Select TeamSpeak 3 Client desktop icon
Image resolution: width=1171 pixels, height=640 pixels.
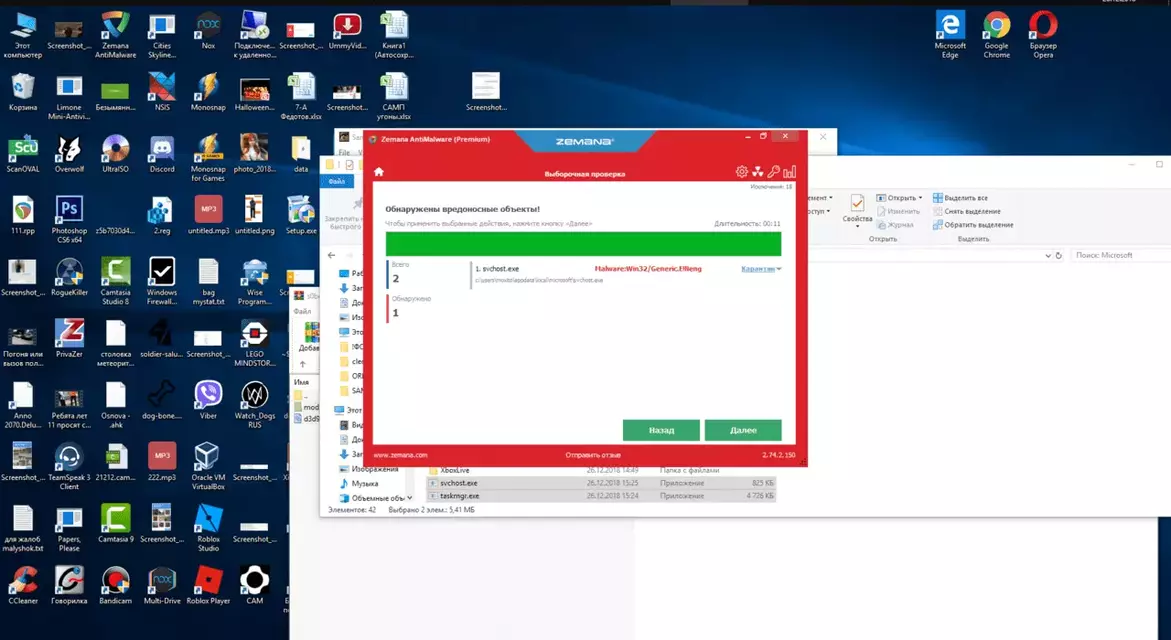[x=69, y=467]
